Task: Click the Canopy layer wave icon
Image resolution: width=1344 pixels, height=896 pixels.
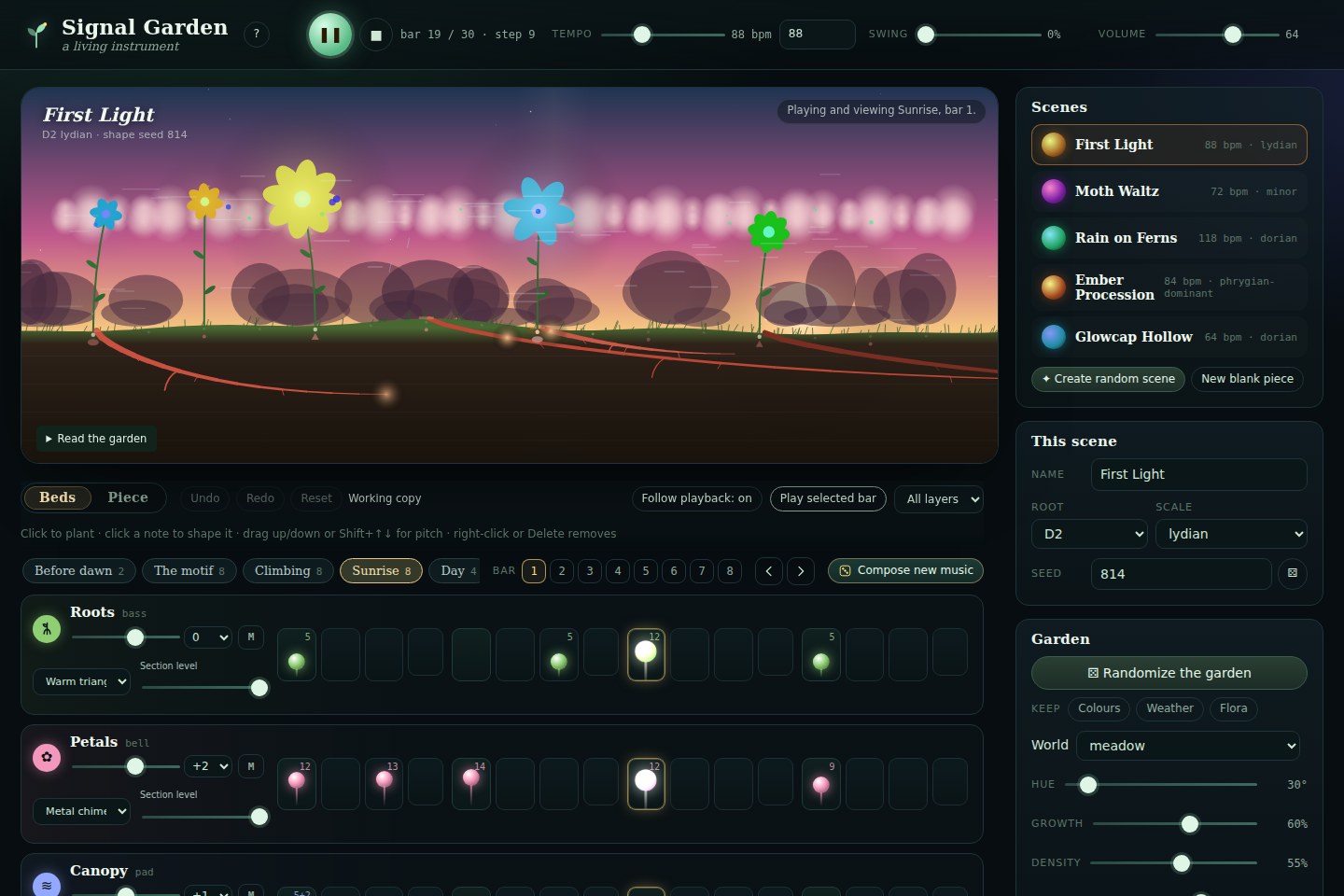Action: tap(47, 885)
